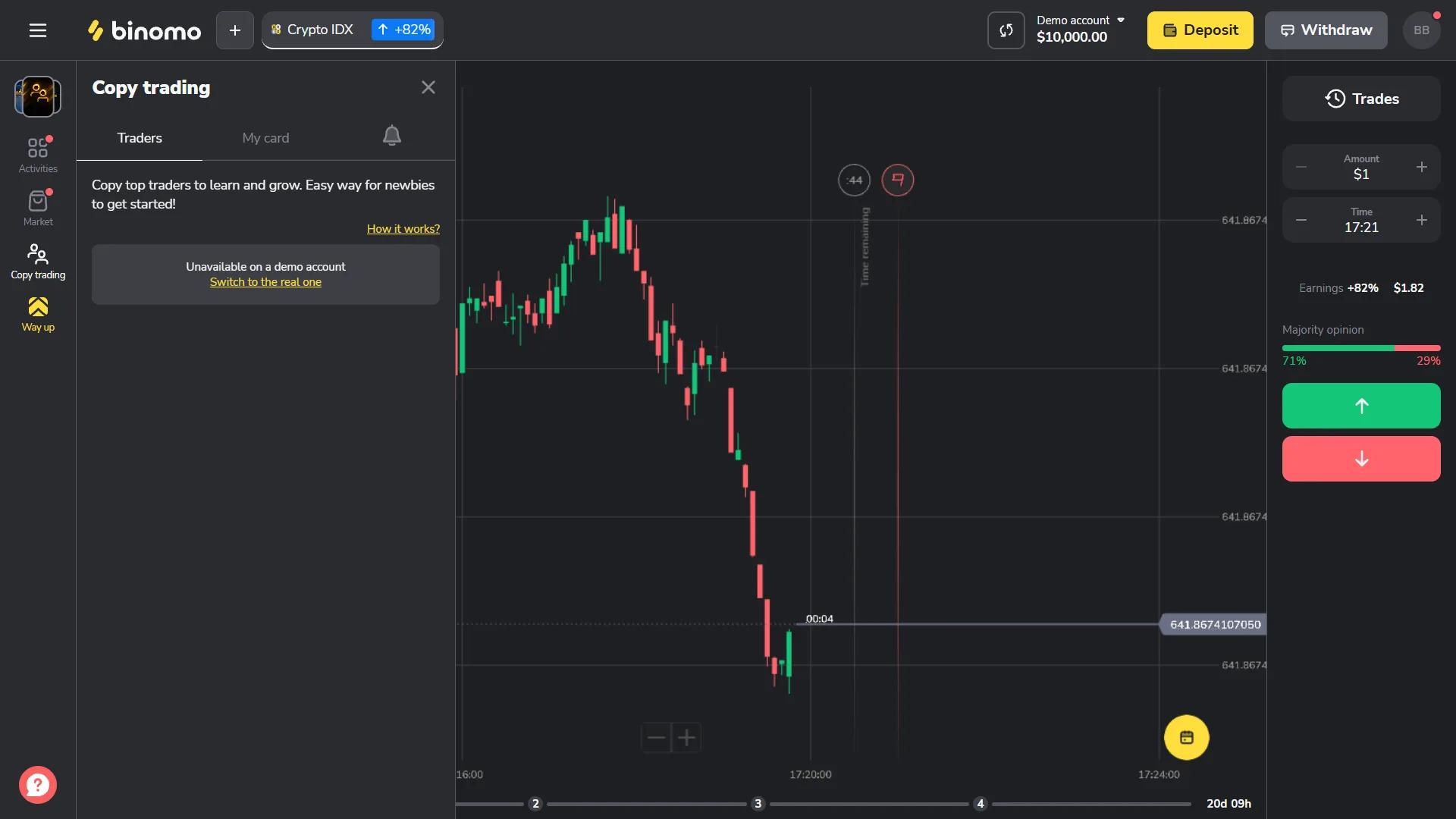Click the 20d 09h countdown text
The height and width of the screenshot is (819, 1456).
[1228, 804]
